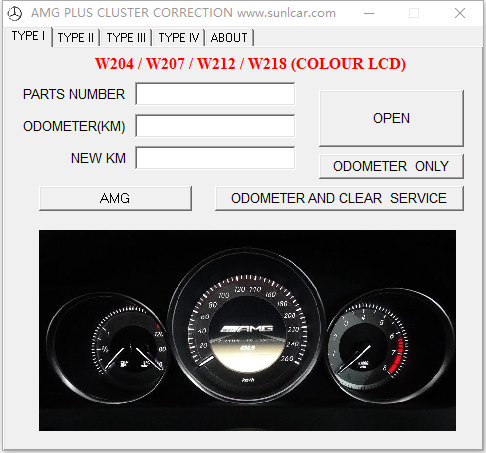Viewport: 486px width, 453px height.
Task: Switch to the TYPE I tab
Action: 28,36
